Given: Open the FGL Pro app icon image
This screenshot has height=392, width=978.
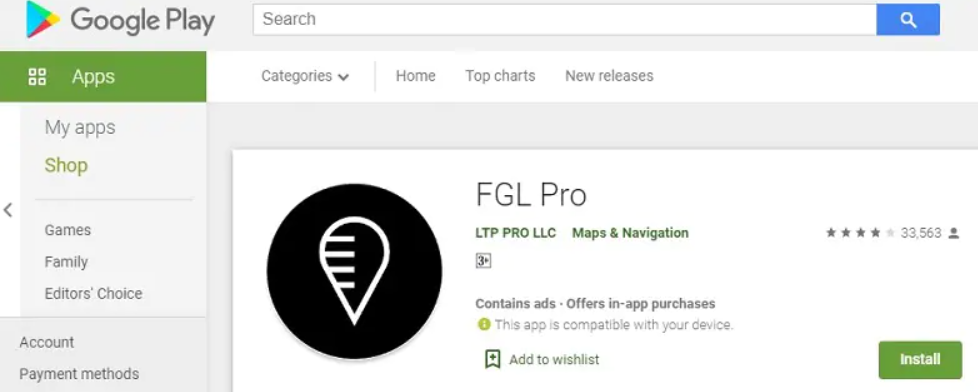Looking at the screenshot, I should point(354,272).
